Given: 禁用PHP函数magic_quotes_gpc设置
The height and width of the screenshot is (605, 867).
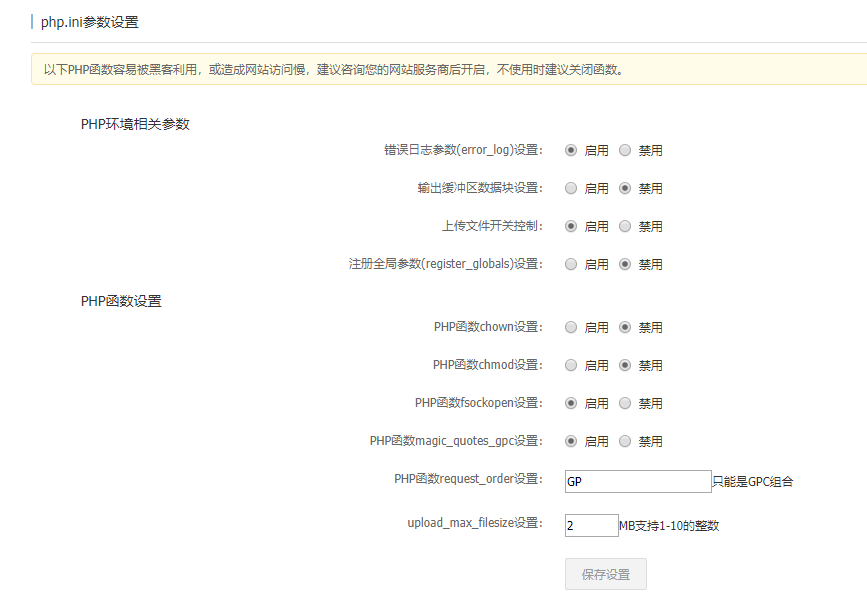Looking at the screenshot, I should 625,441.
